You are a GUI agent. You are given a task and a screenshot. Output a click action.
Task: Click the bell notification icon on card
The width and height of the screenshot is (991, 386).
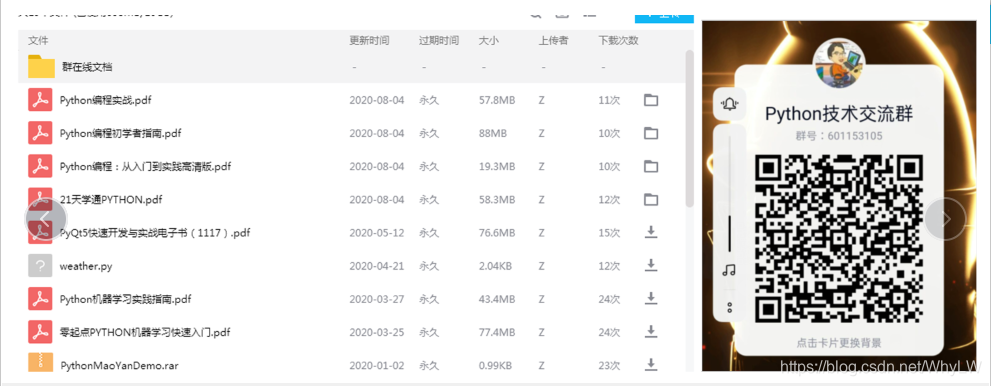pyautogui.click(x=729, y=104)
